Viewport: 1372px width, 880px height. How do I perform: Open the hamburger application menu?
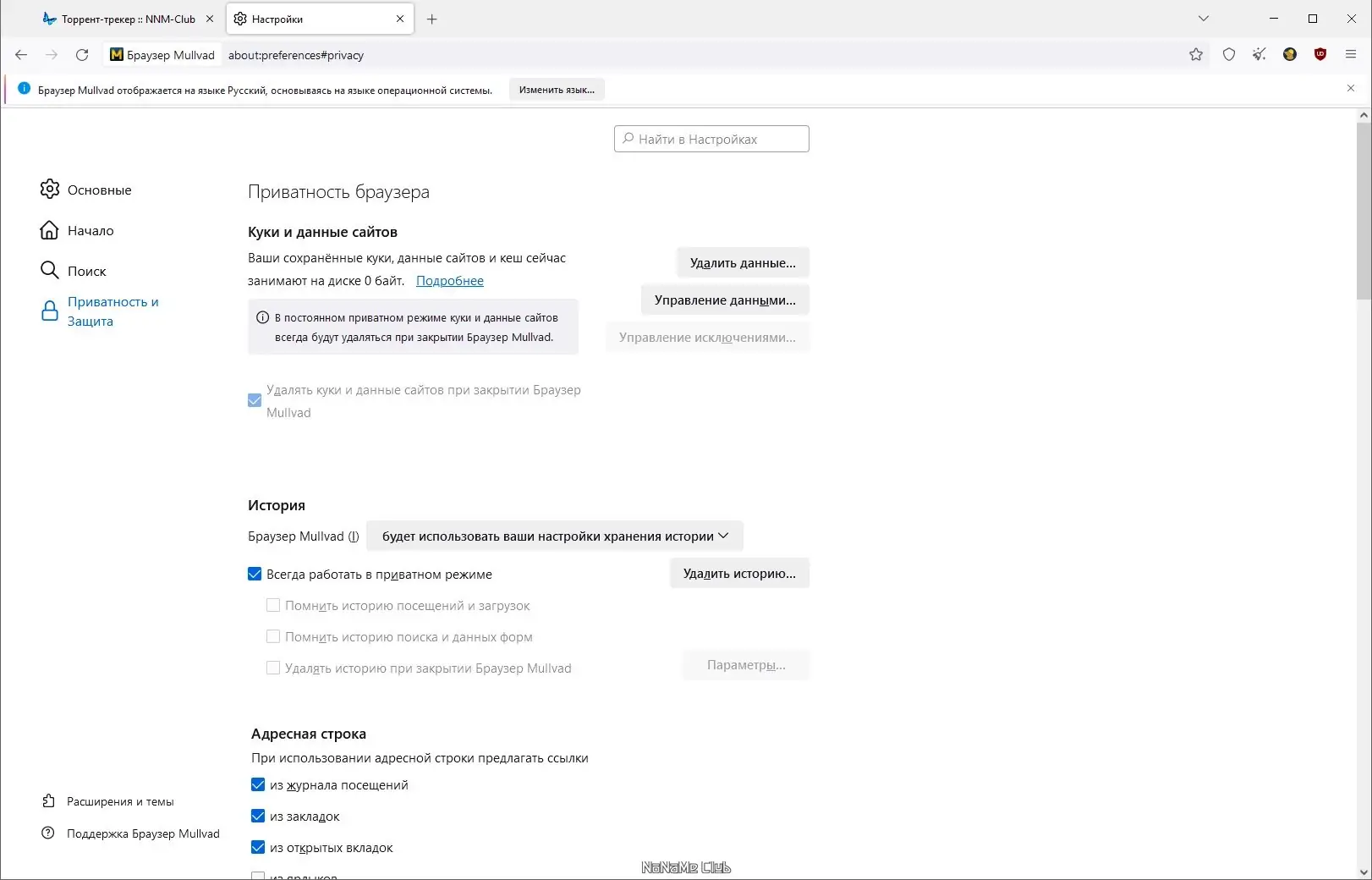click(1351, 55)
